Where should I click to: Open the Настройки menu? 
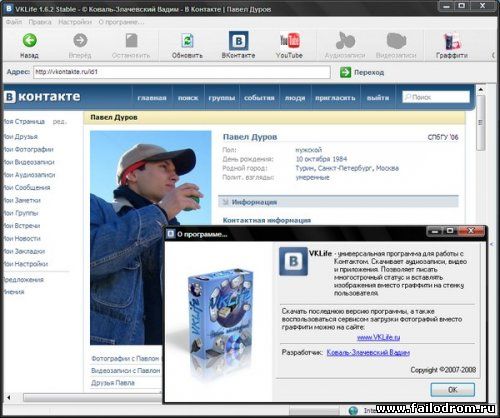[x=75, y=22]
